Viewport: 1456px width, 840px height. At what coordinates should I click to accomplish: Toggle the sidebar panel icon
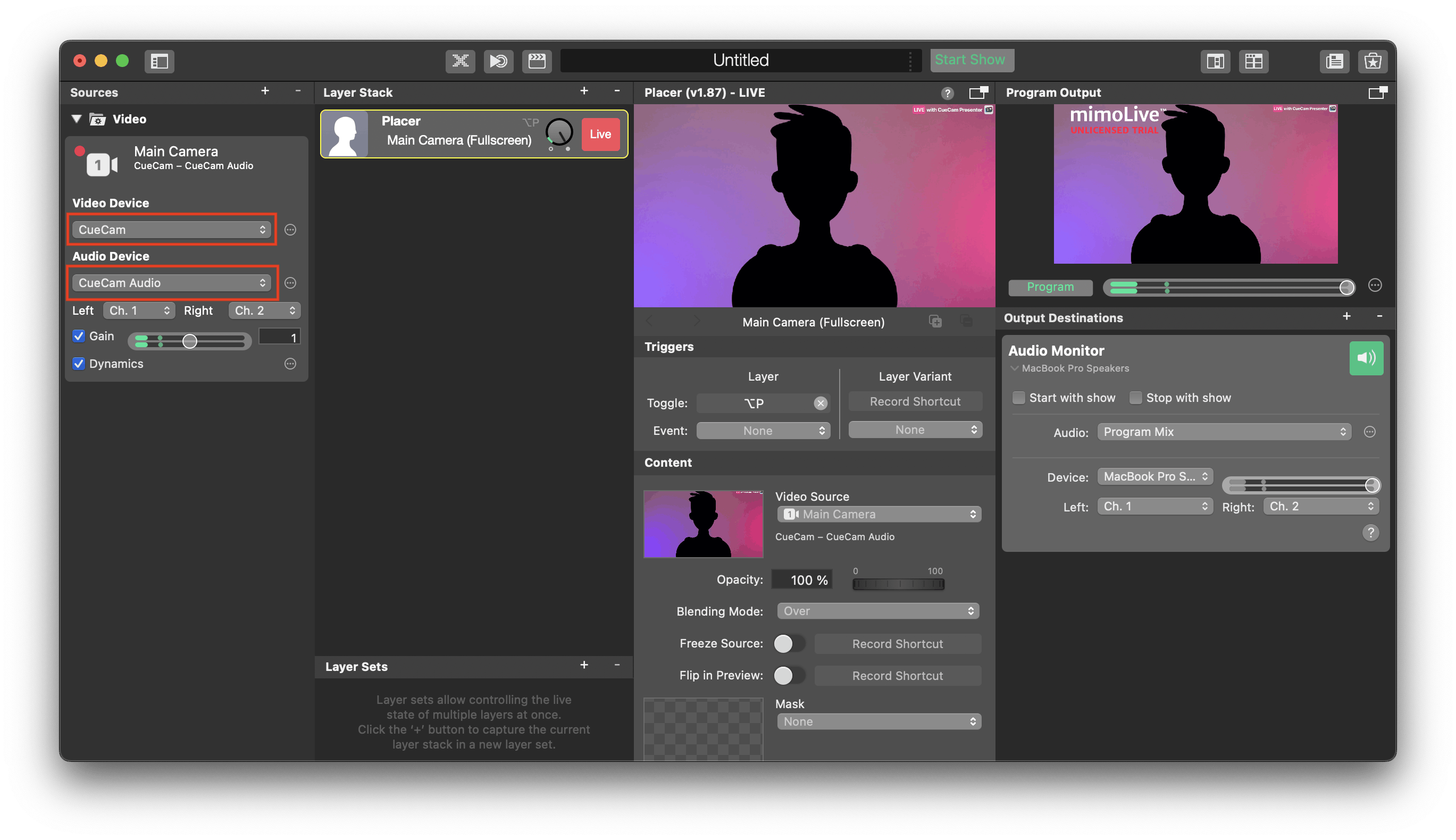tap(160, 61)
